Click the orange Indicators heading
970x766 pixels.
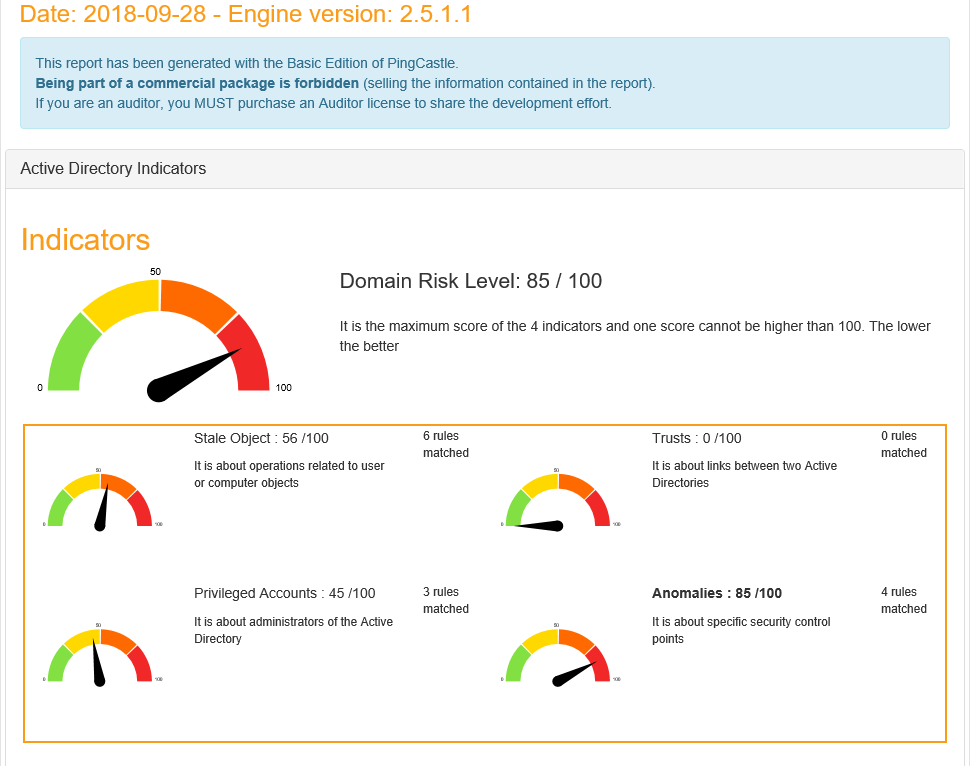pos(85,240)
